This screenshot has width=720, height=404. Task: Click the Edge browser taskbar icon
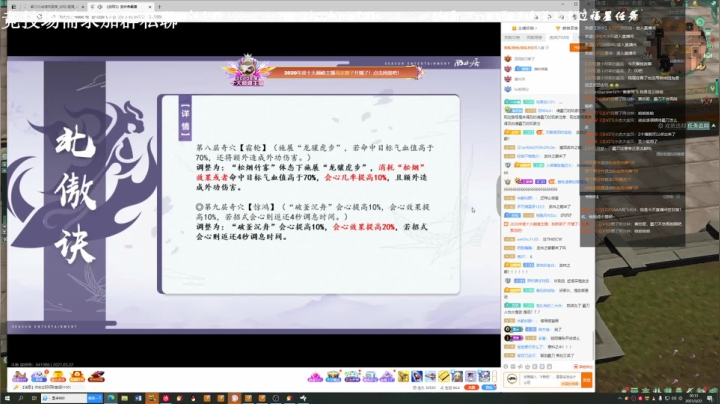point(111,398)
